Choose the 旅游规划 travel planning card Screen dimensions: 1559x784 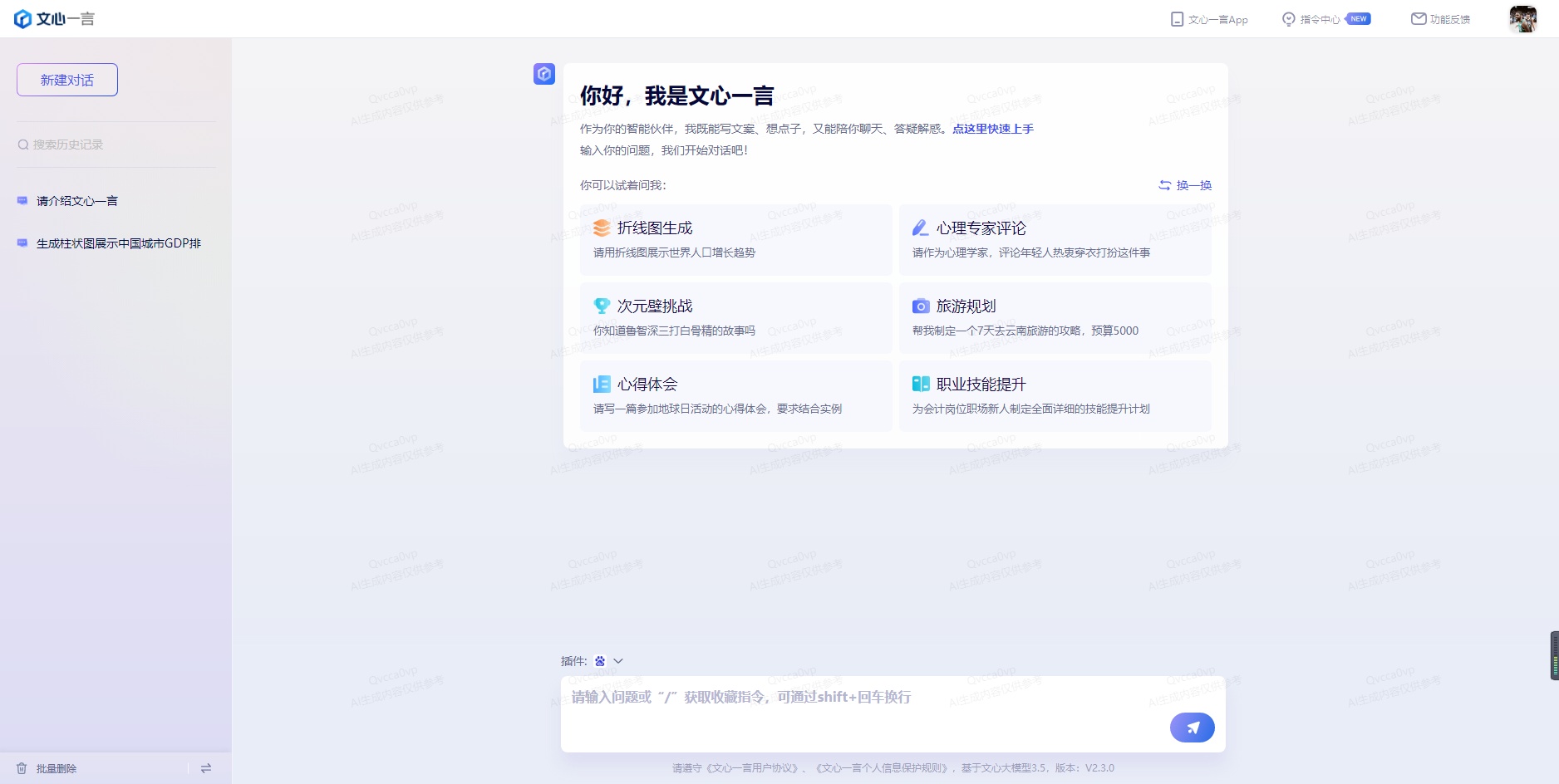(1055, 317)
